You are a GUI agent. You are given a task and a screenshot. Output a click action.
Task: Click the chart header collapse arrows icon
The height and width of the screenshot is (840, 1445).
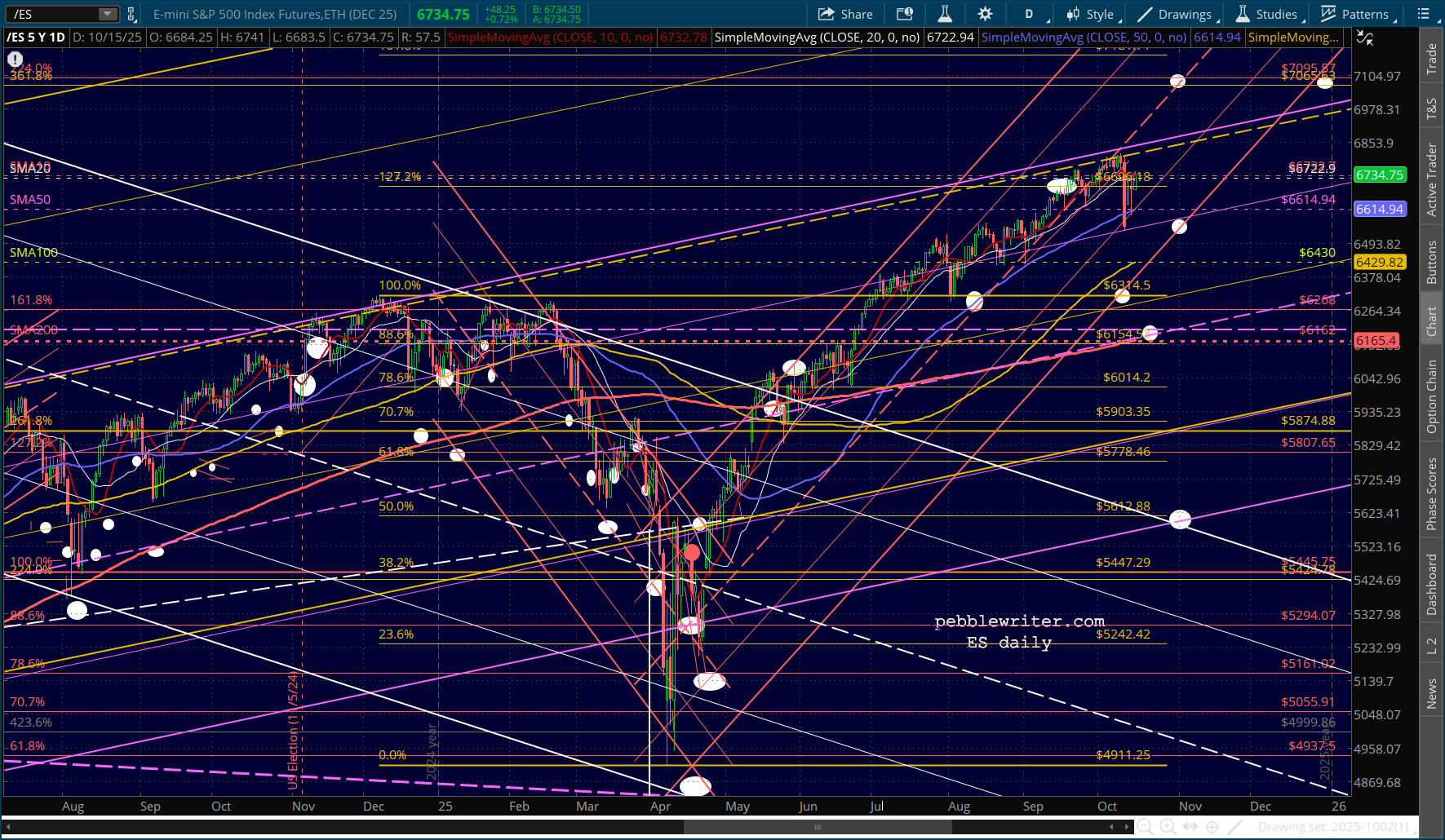[1364, 38]
